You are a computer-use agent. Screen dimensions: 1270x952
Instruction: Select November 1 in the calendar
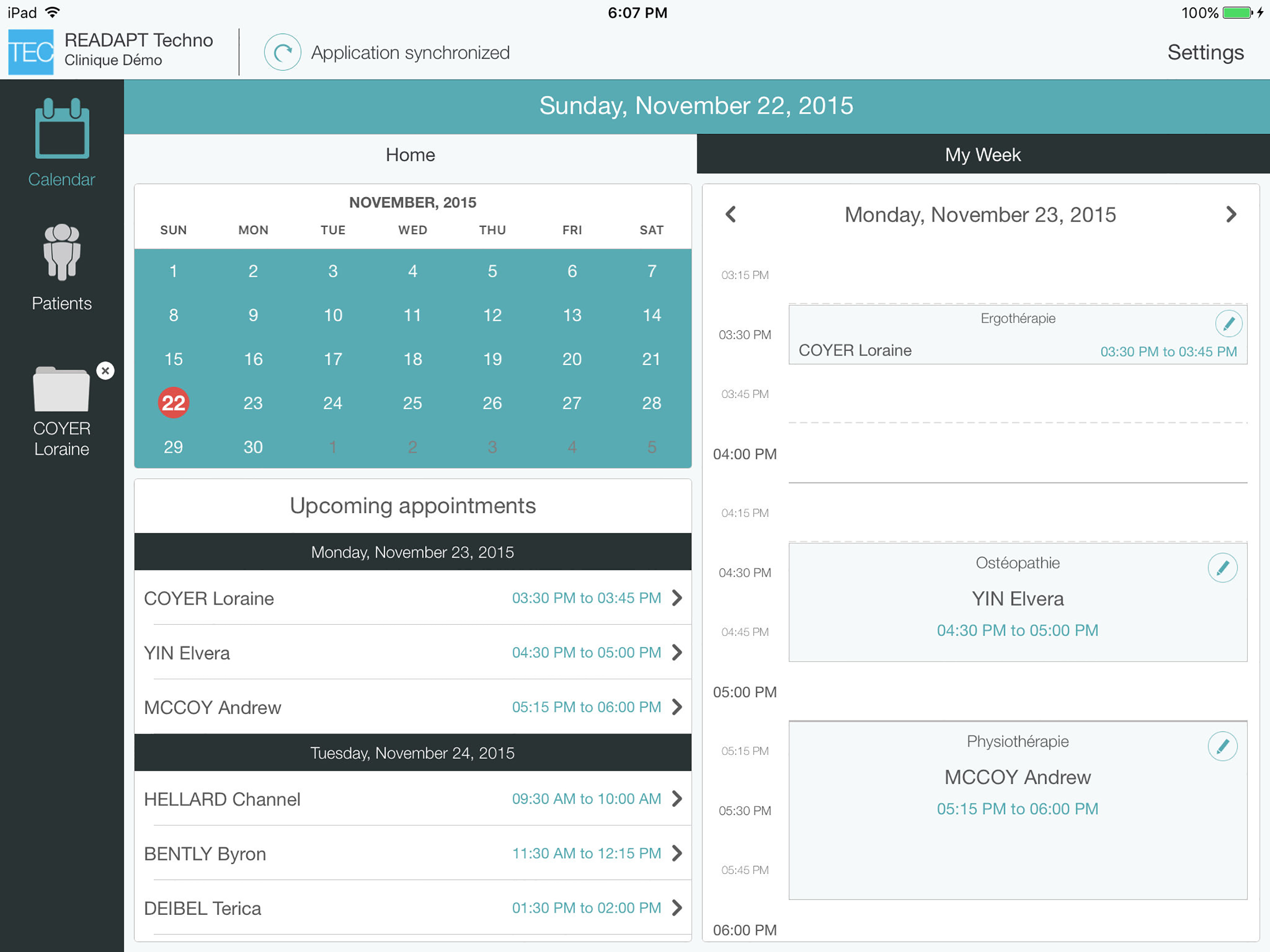[173, 271]
